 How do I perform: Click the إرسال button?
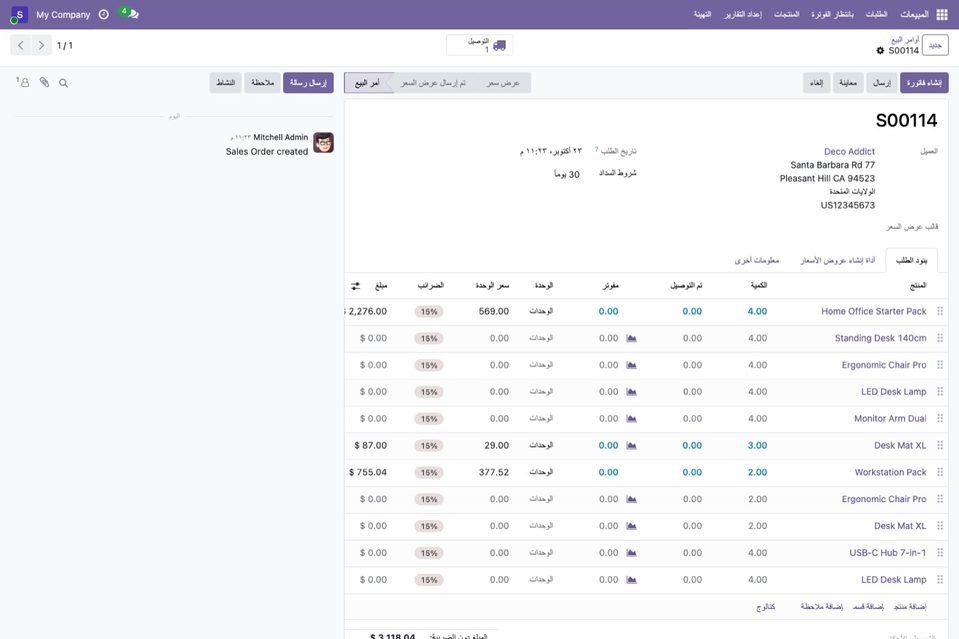click(881, 83)
